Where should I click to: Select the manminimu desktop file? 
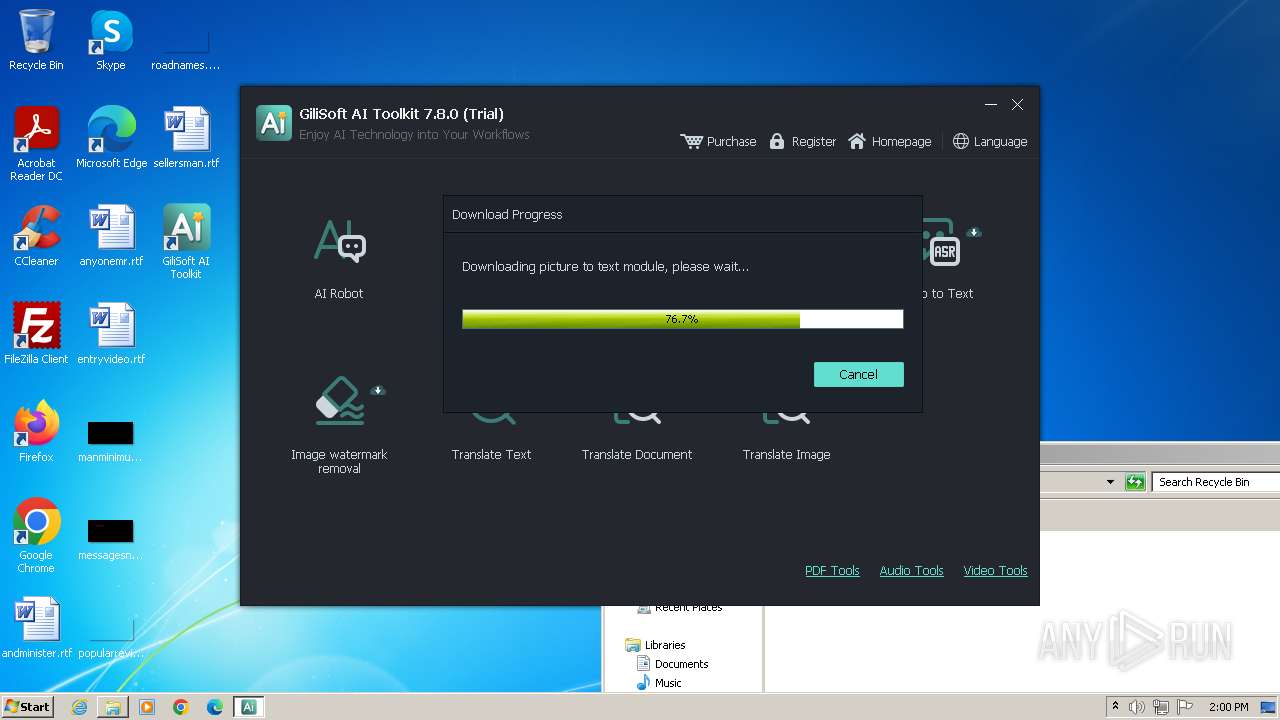111,441
